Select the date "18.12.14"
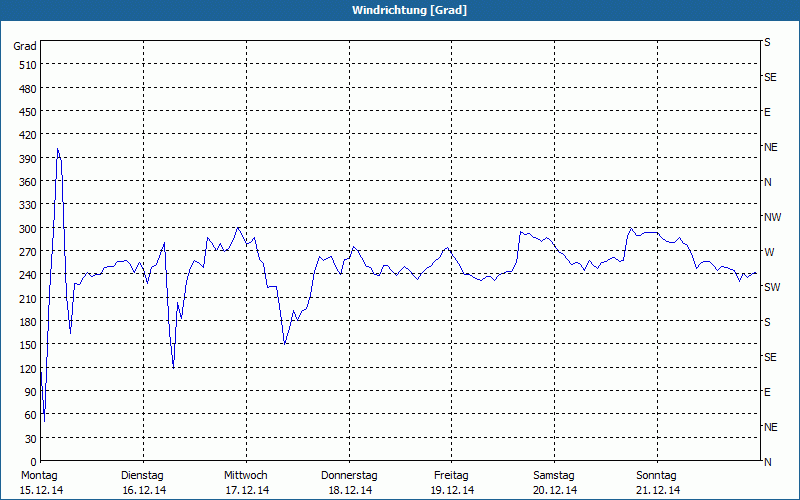Screen dimensions: 800x500 (x=351, y=491)
